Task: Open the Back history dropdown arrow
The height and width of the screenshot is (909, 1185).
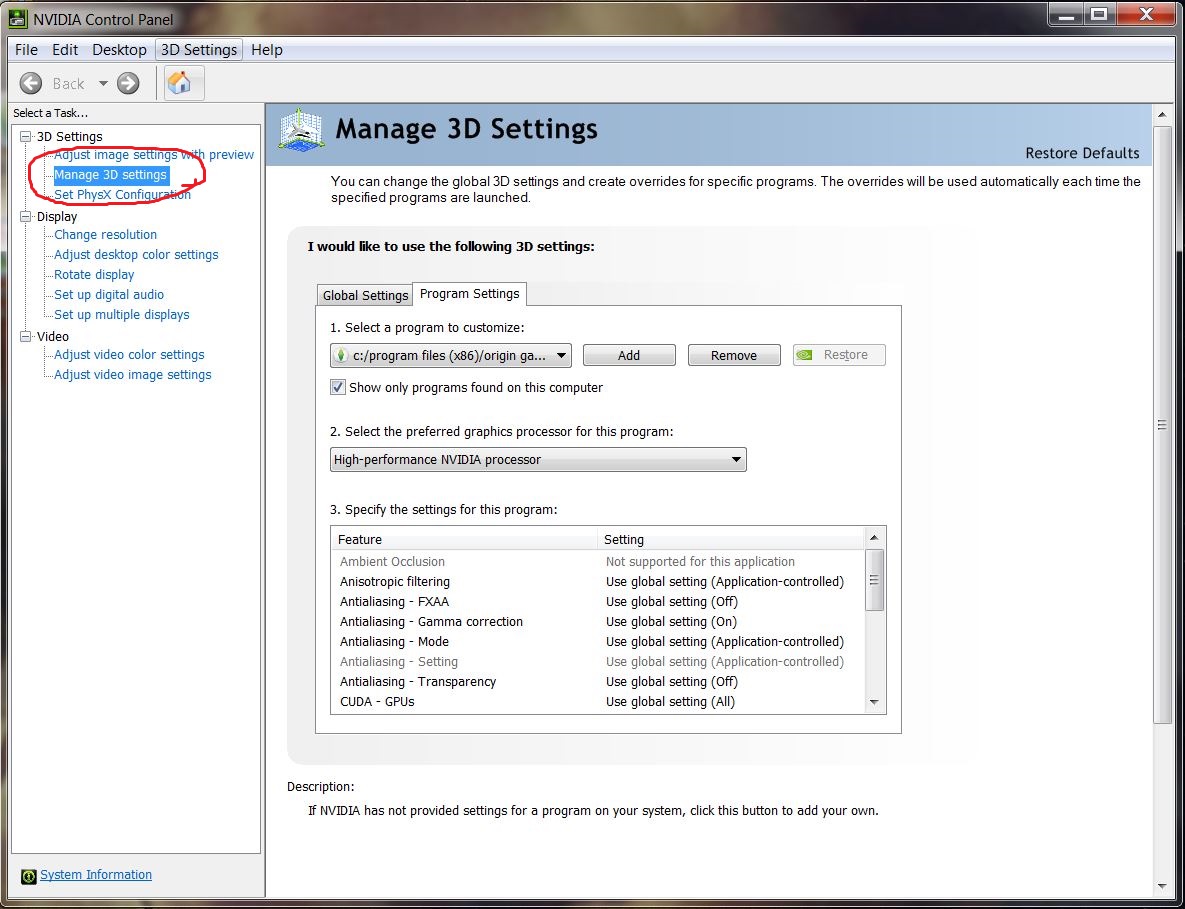Action: coord(103,83)
